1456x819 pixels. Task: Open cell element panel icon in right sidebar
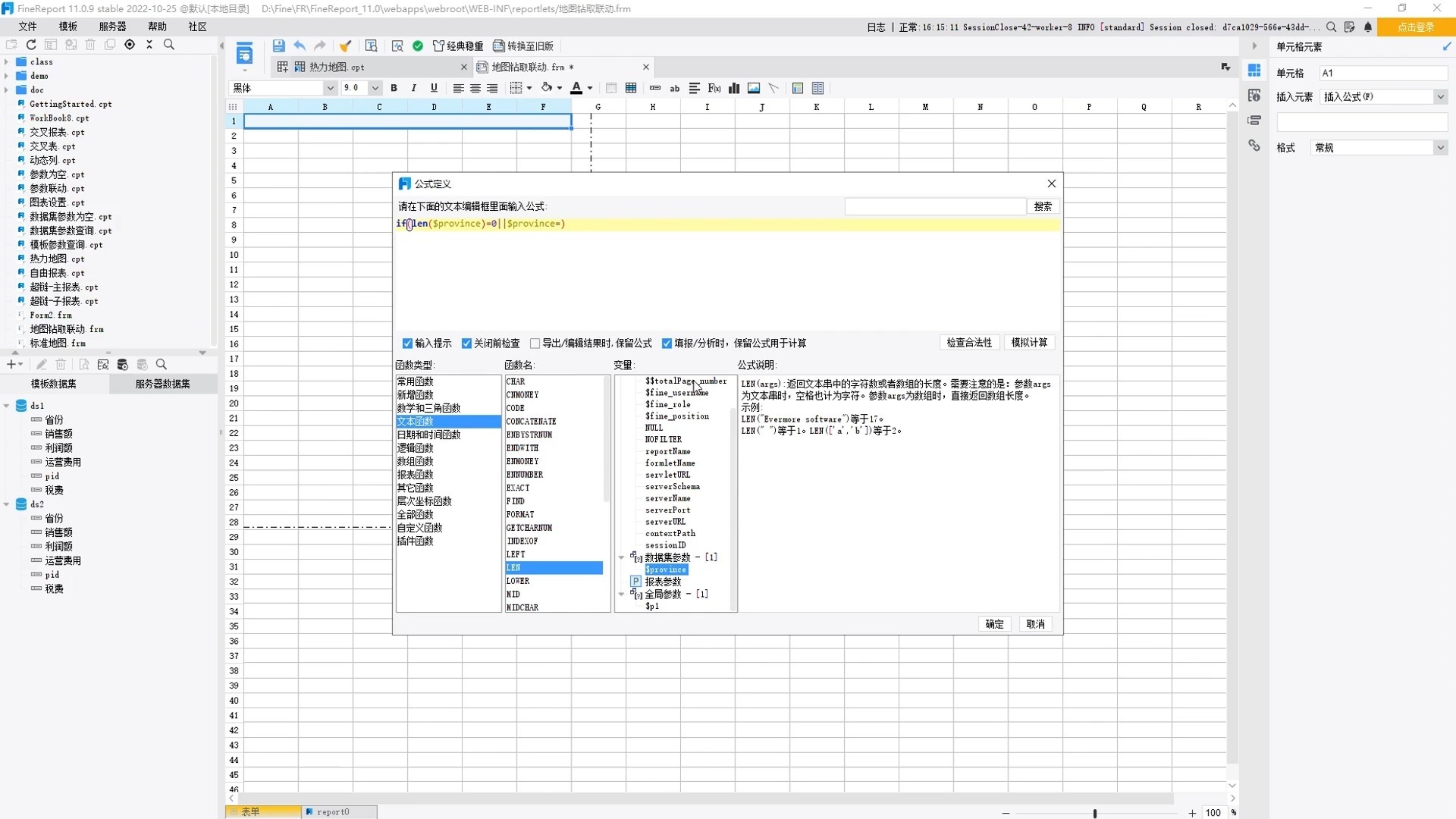point(1254,70)
